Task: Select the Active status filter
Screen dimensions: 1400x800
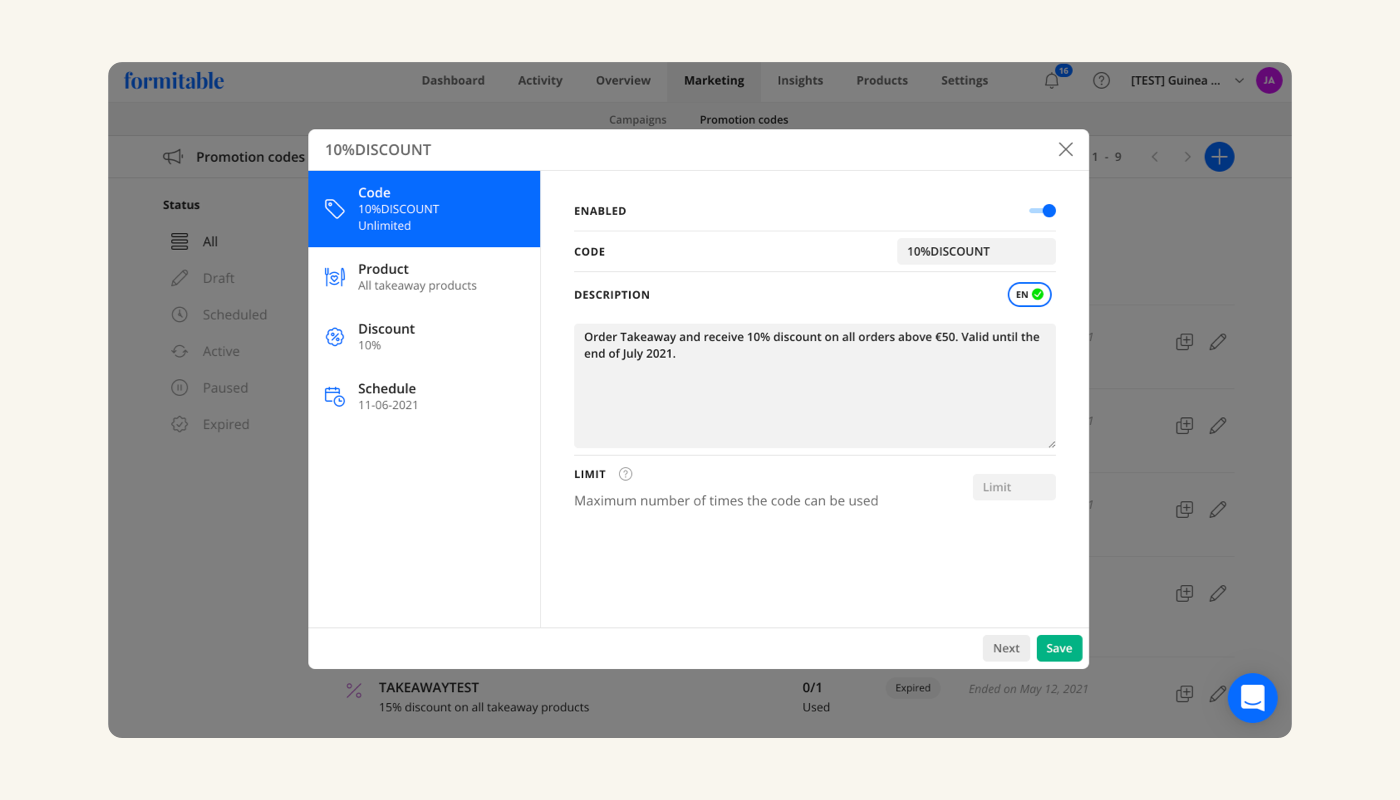Action: (x=220, y=351)
